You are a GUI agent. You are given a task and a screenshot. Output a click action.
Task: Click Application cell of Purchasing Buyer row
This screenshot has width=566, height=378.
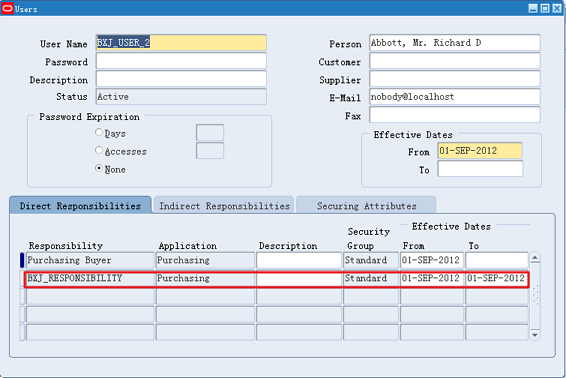click(205, 260)
